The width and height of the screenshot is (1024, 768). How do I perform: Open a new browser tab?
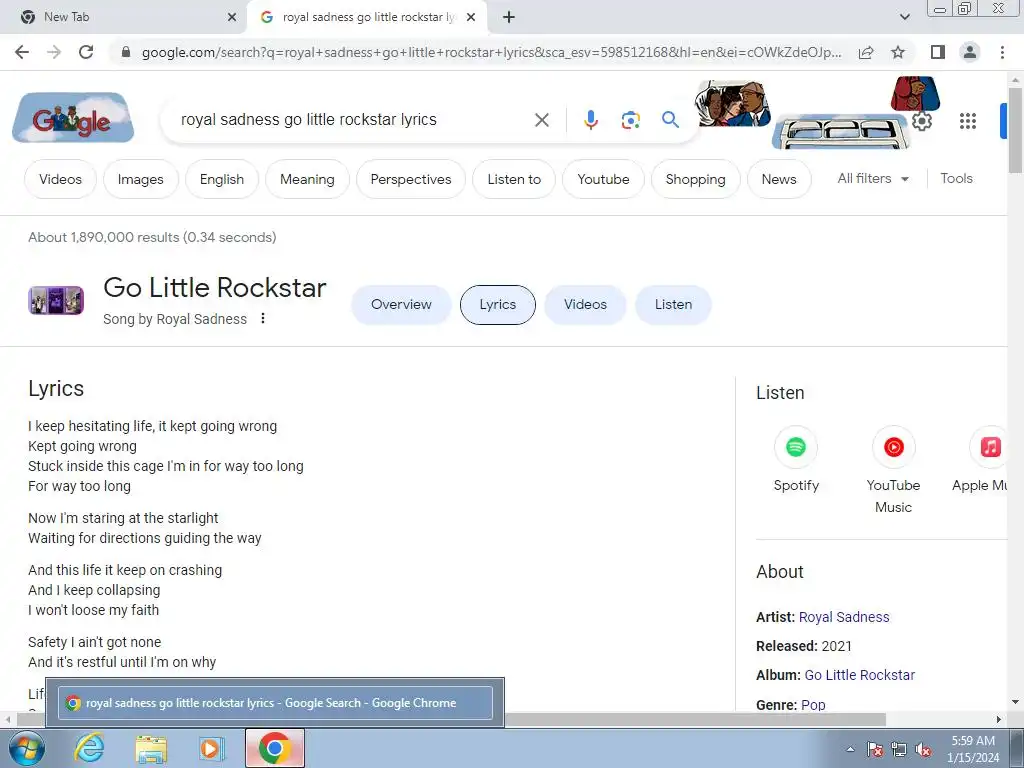click(x=509, y=17)
